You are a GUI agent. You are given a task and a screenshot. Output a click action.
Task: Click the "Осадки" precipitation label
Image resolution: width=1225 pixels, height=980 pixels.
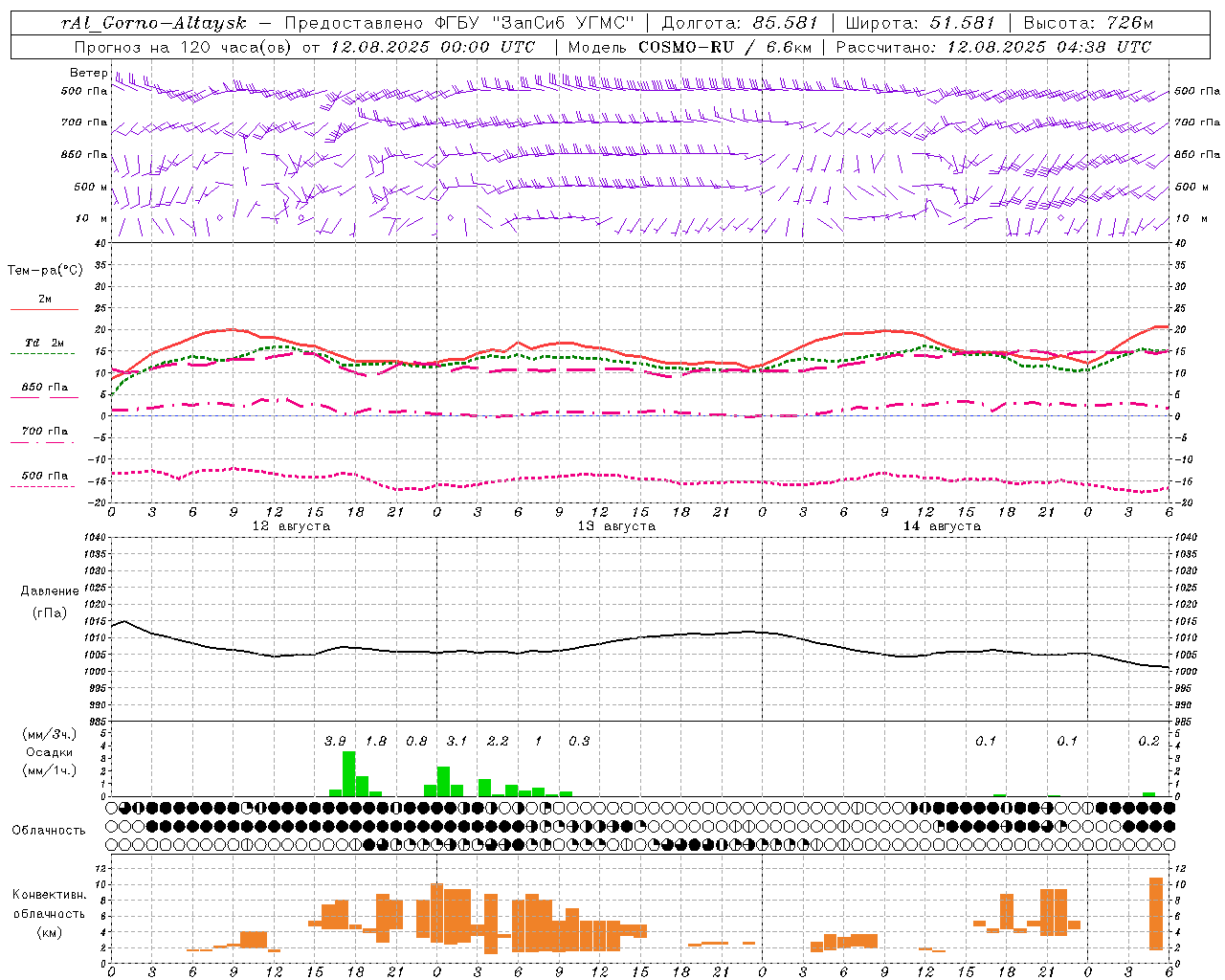click(50, 752)
